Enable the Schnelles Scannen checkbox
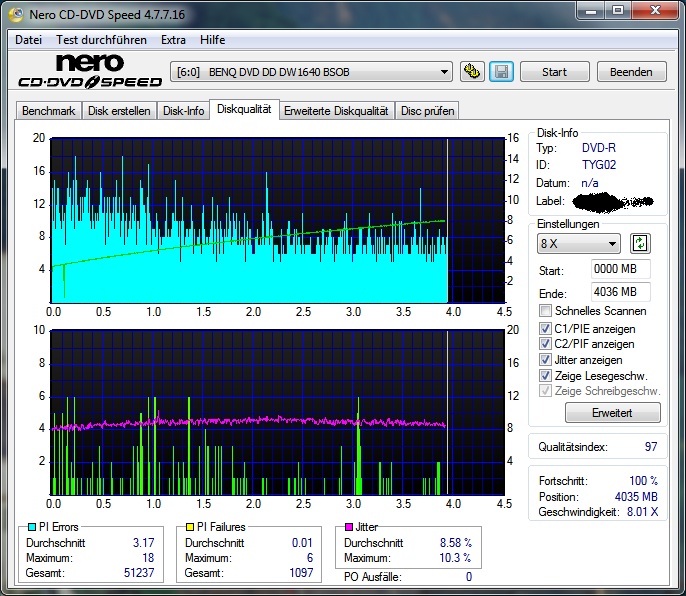Viewport: 686px width, 596px height. coord(545,312)
